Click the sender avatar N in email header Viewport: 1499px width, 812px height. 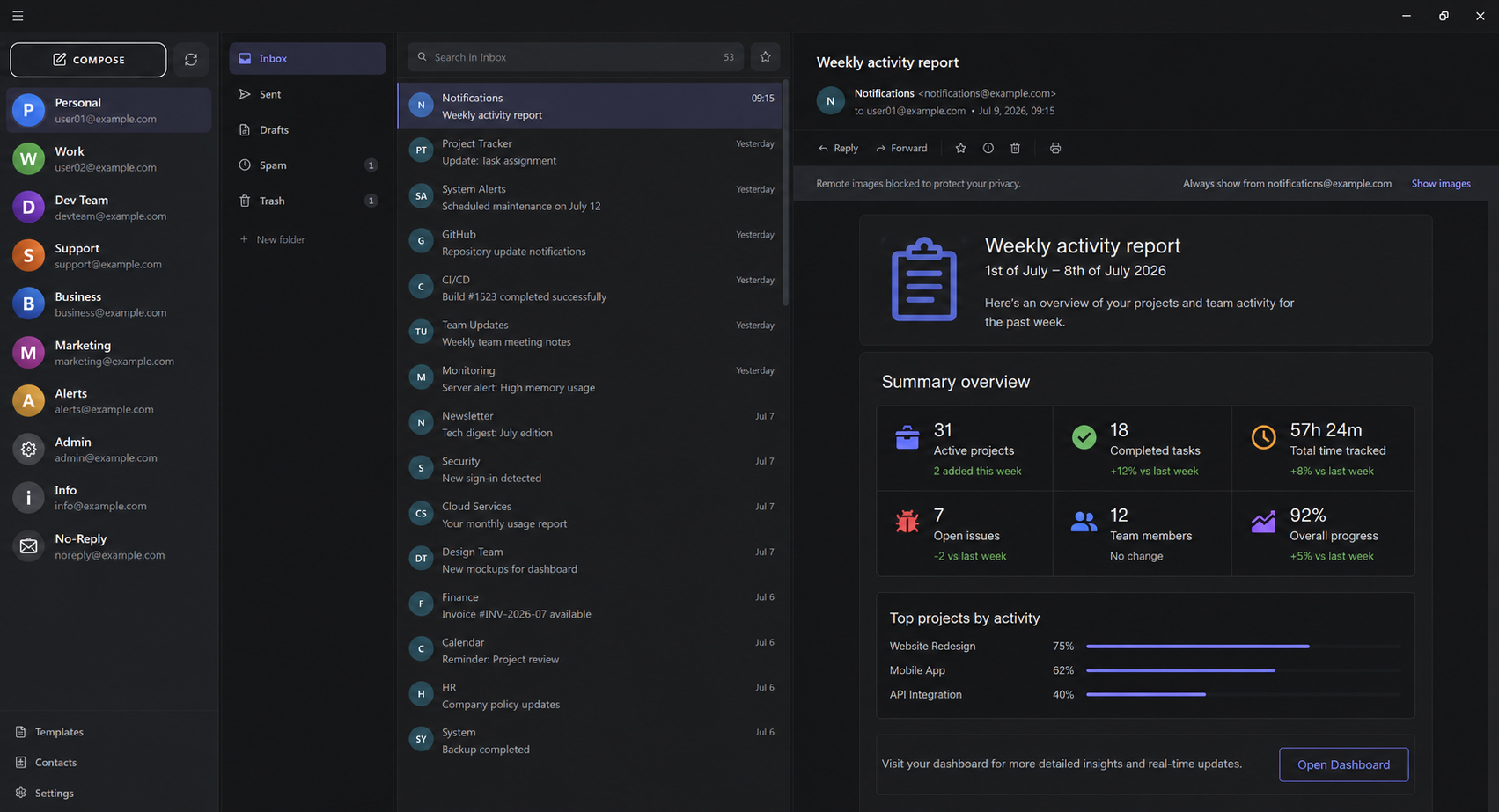pos(830,101)
